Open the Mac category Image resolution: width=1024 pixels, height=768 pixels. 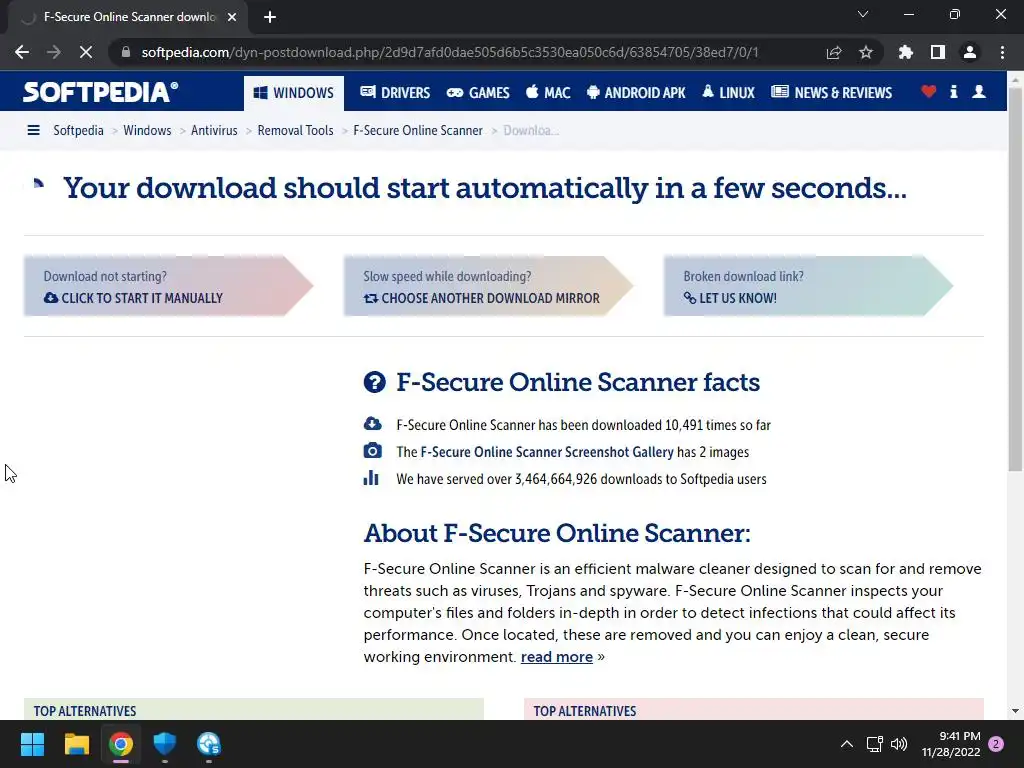pyautogui.click(x=549, y=93)
